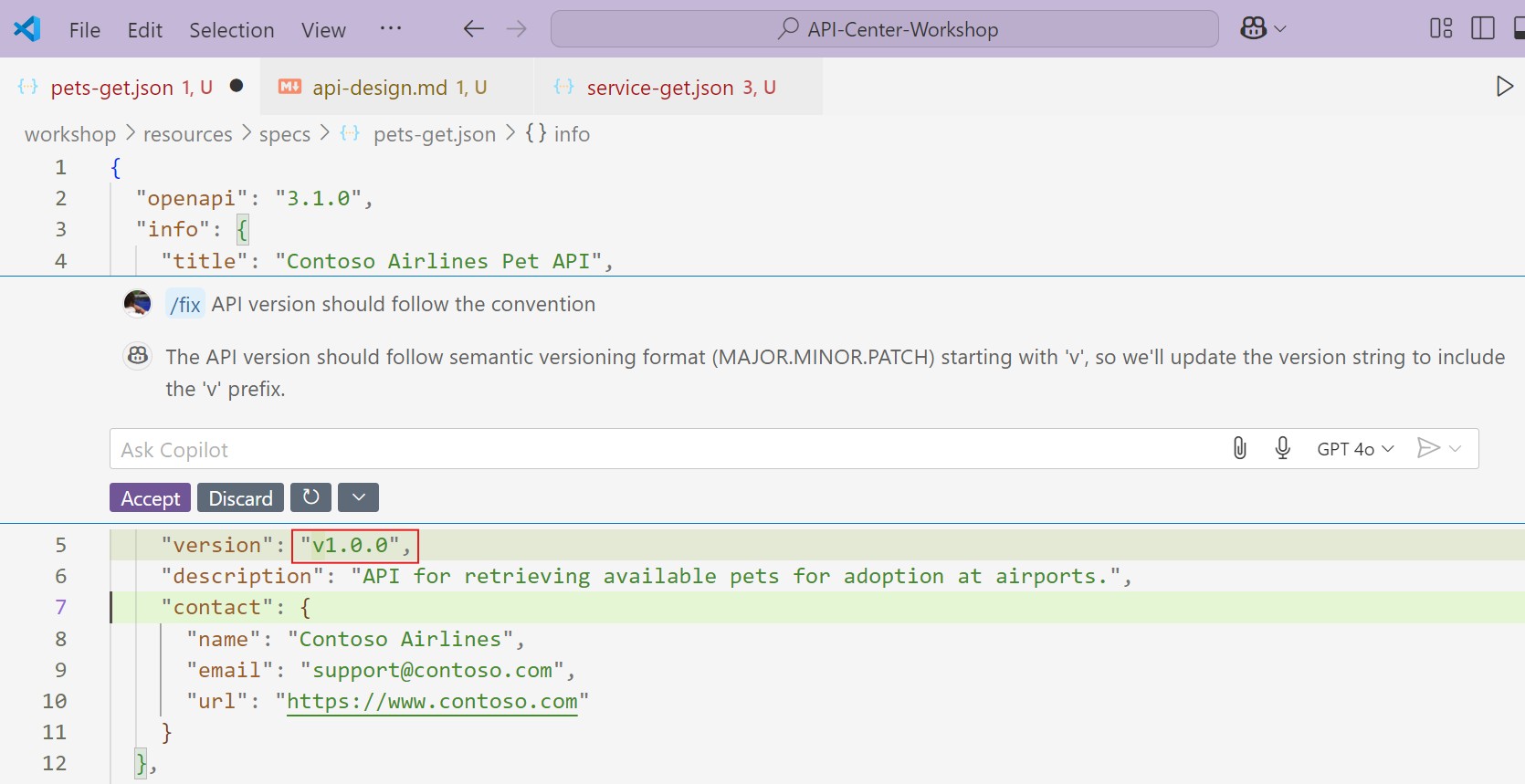Click the API-Center-Workshop search box
1525x784 pixels.
click(x=884, y=29)
